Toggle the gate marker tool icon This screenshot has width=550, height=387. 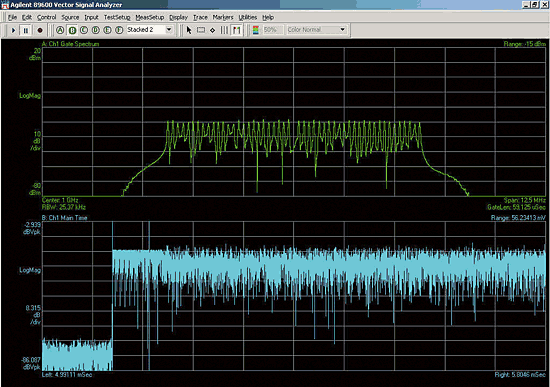[237, 30]
